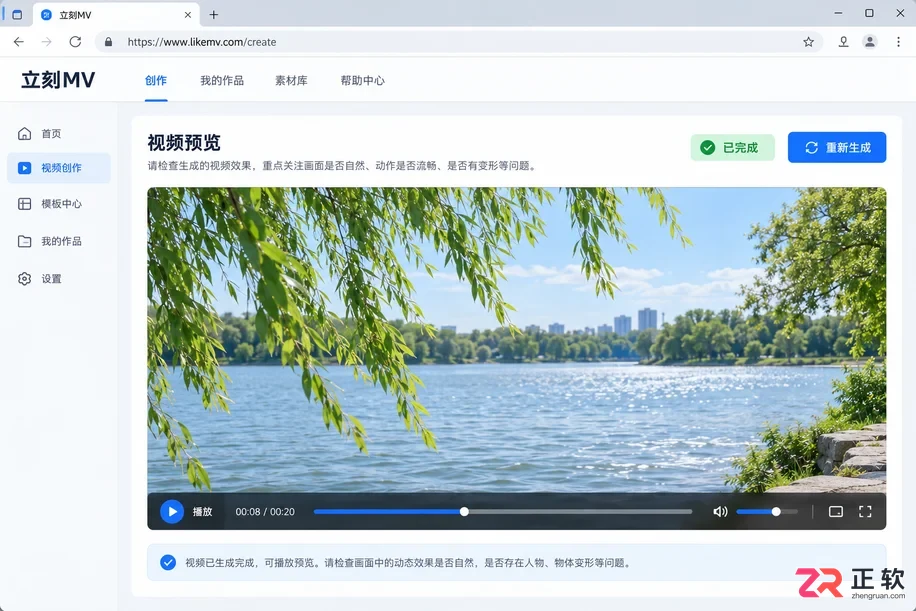This screenshot has height=611, width=916.
Task: Click the blue checkmark in the notice
Action: (x=168, y=563)
